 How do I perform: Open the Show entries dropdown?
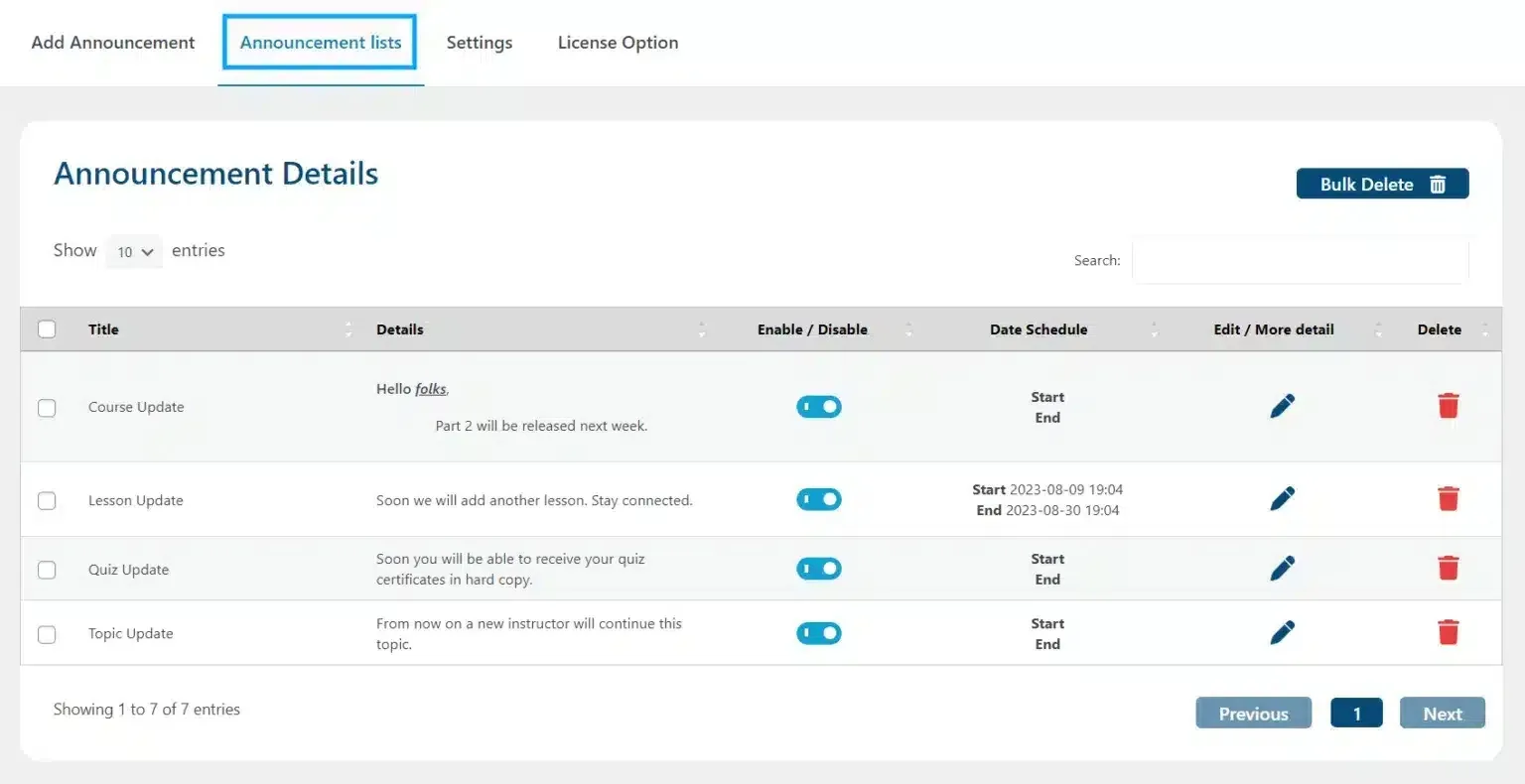133,251
